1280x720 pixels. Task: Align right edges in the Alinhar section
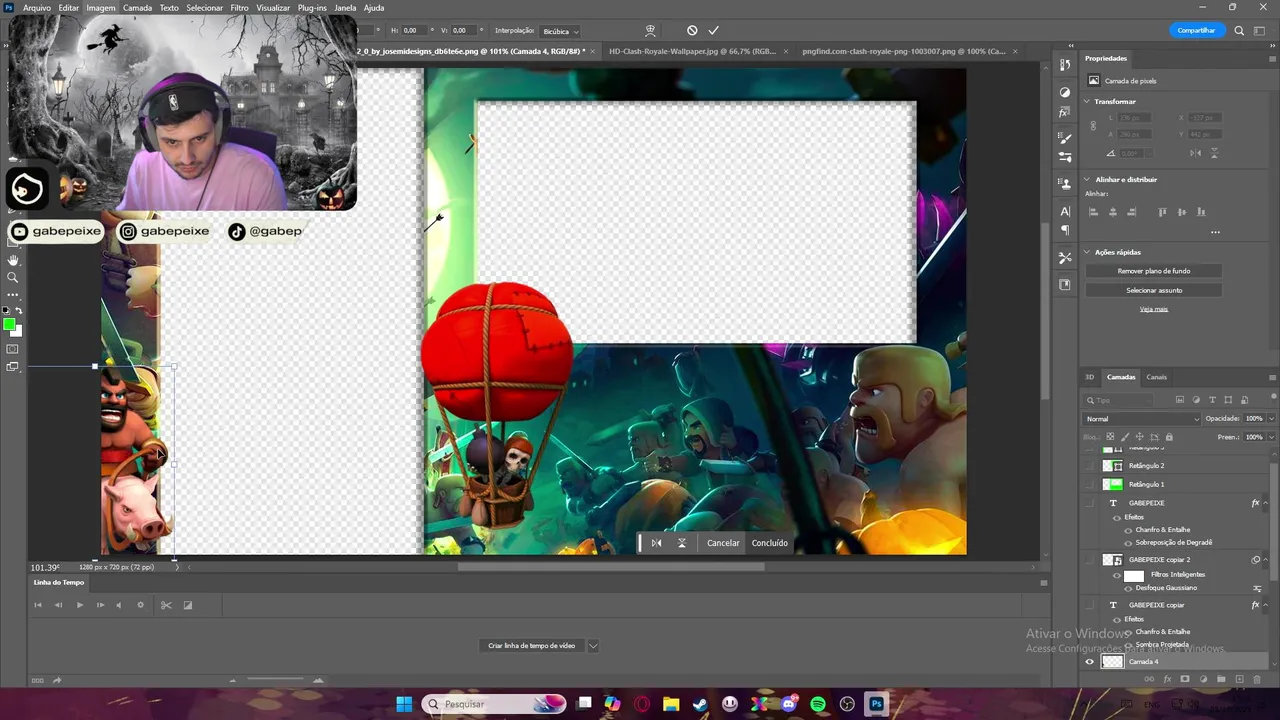click(x=1132, y=212)
